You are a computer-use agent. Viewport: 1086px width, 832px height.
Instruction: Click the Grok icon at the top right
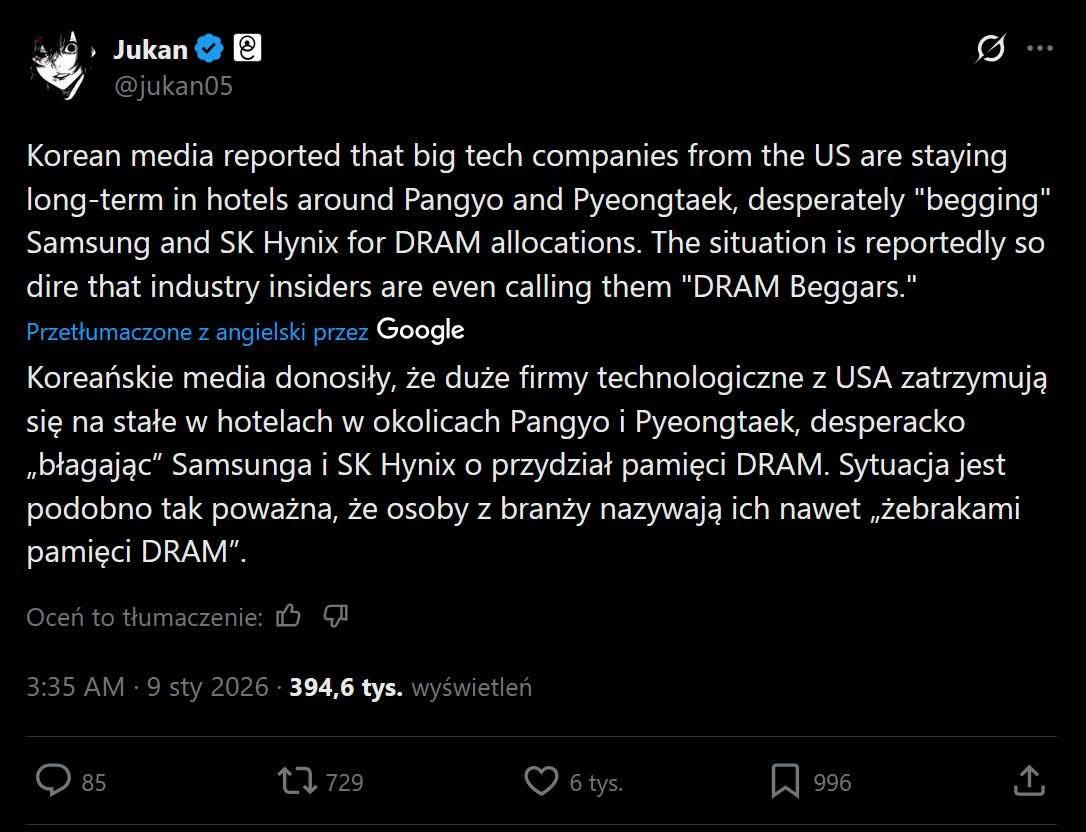coord(990,48)
